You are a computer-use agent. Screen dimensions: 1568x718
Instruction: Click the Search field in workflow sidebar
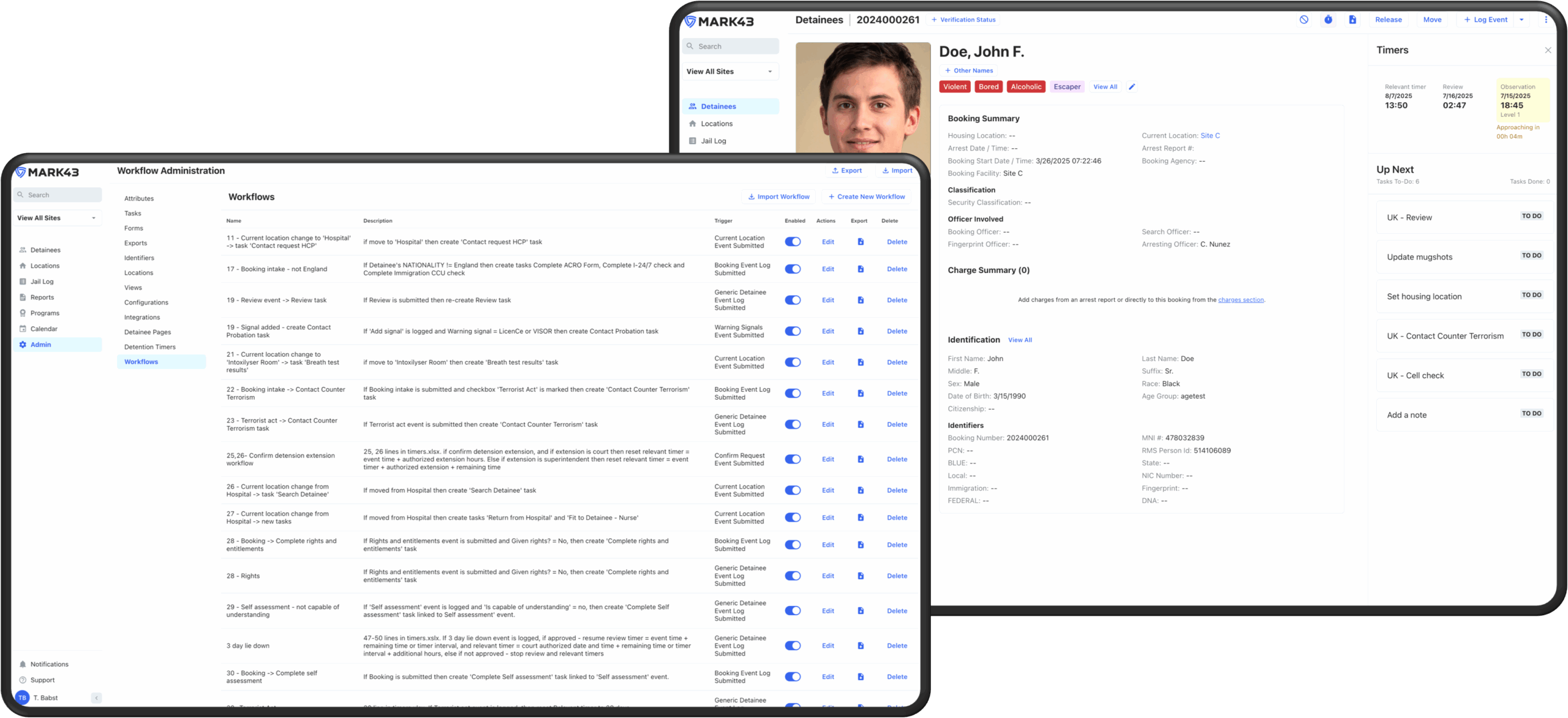(58, 195)
